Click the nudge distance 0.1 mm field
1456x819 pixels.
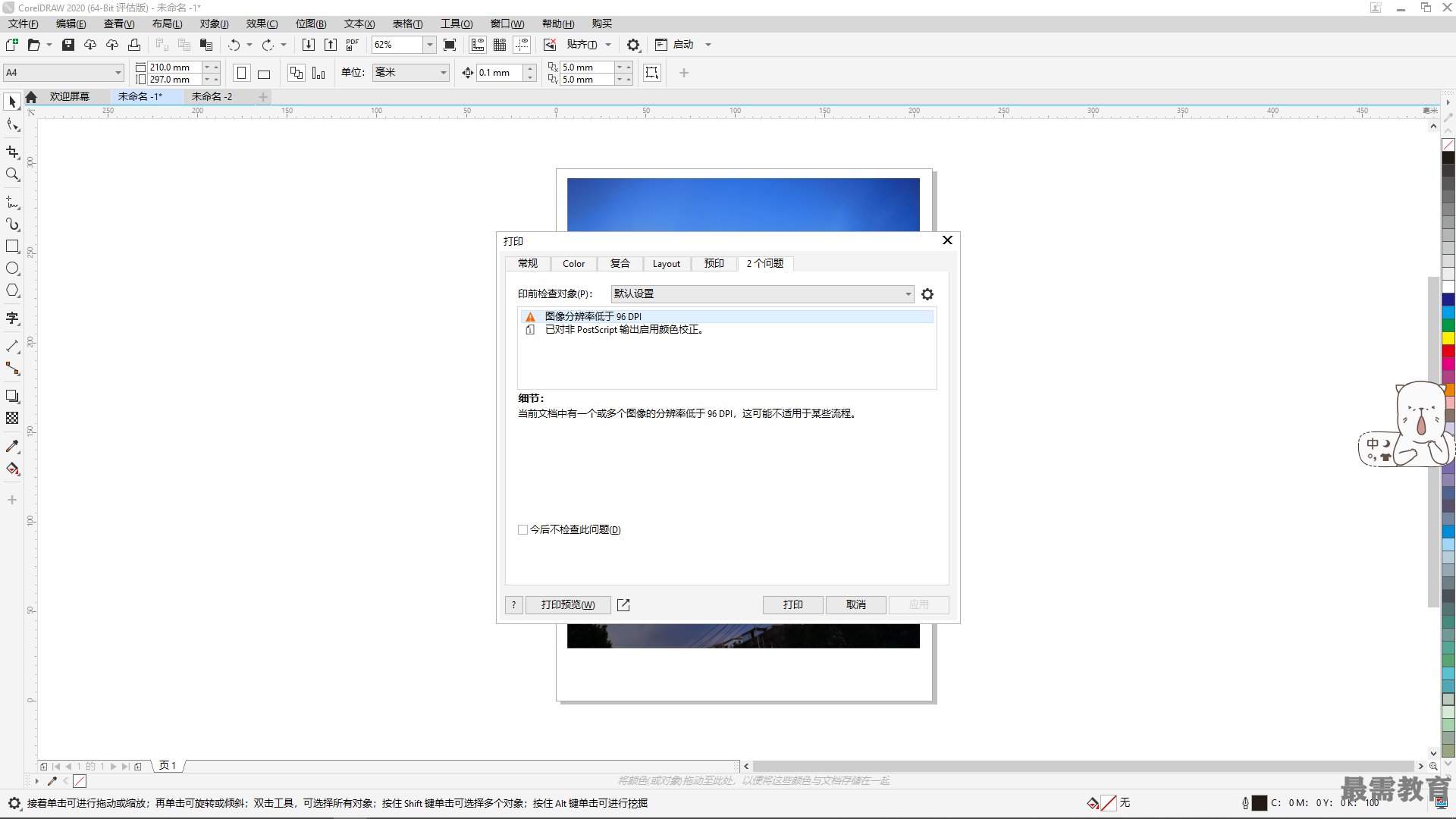point(500,73)
